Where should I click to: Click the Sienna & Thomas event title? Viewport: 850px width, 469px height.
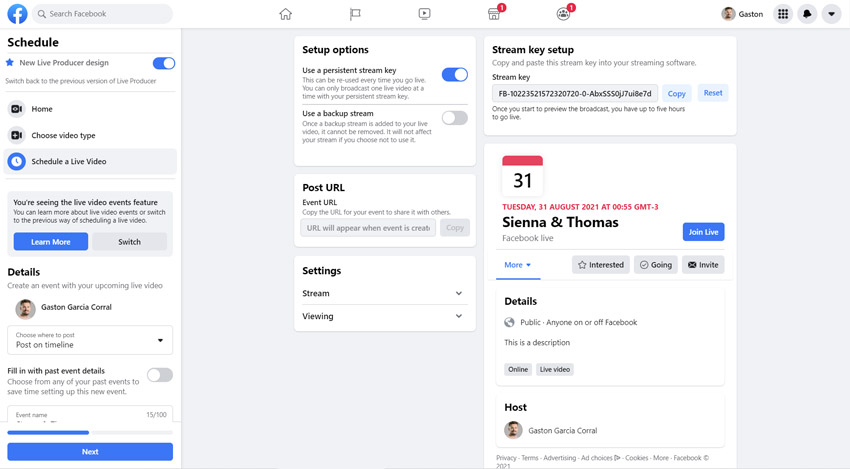560,222
